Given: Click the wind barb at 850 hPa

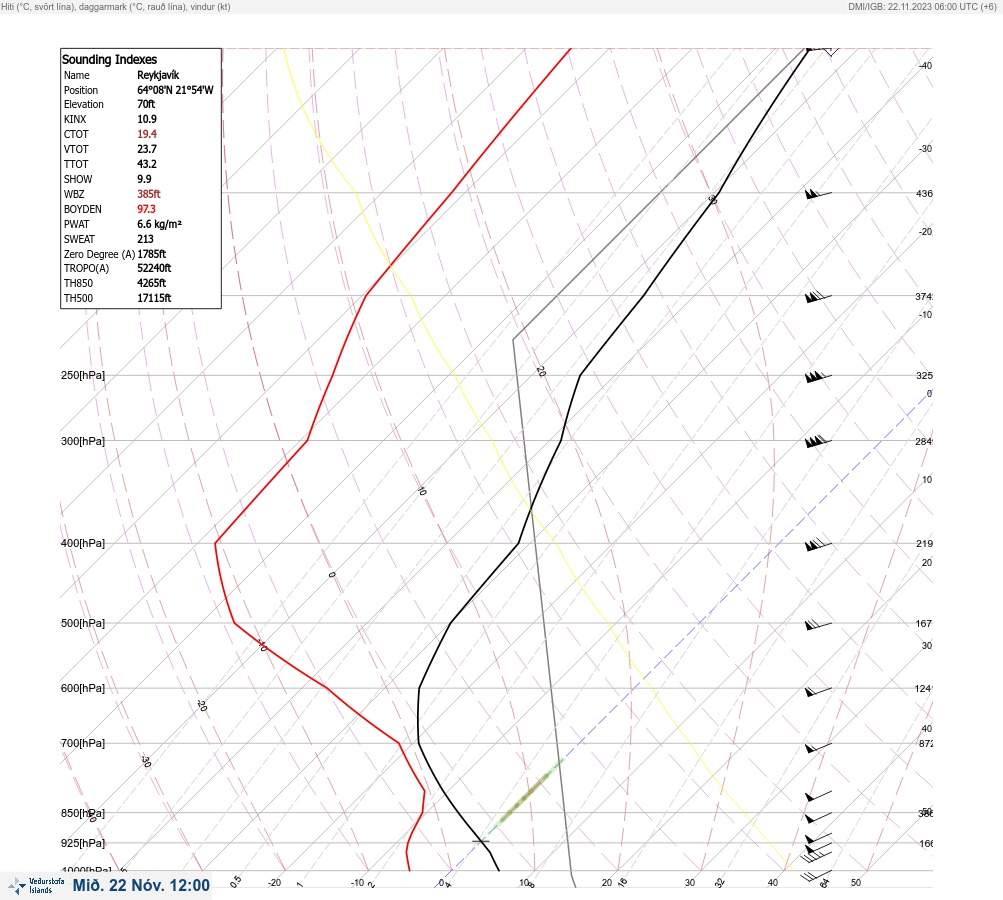Looking at the screenshot, I should [x=818, y=817].
